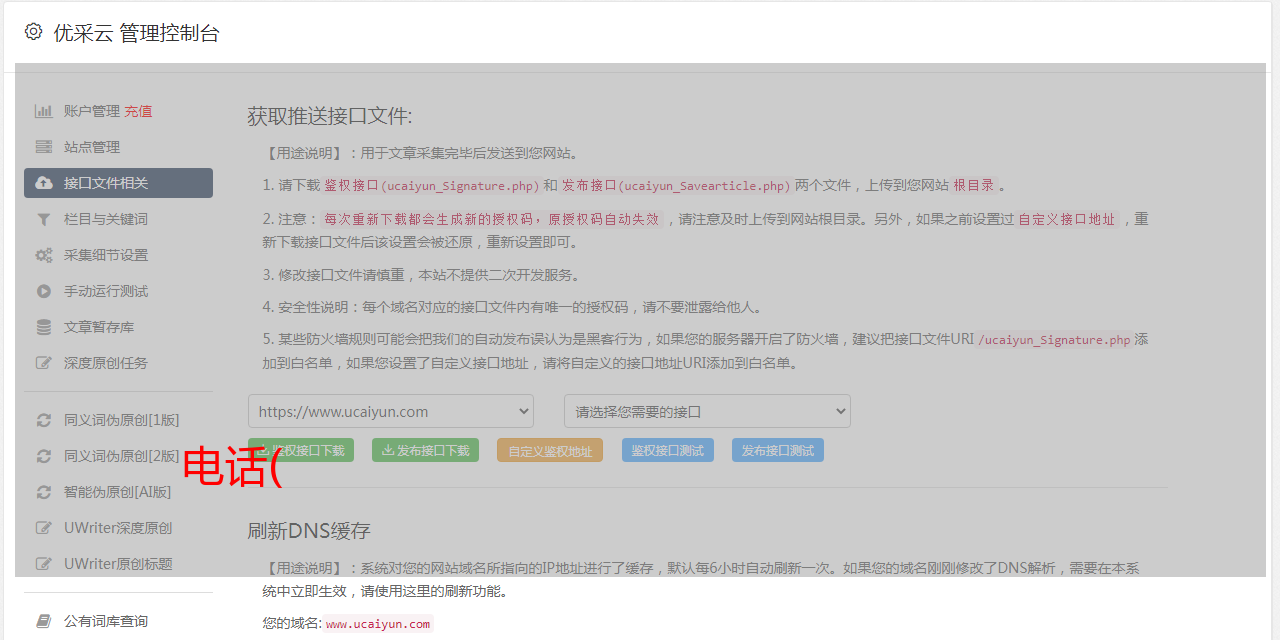Click the play icon for 手动运行测试
Viewport: 1280px width, 640px height.
point(44,291)
